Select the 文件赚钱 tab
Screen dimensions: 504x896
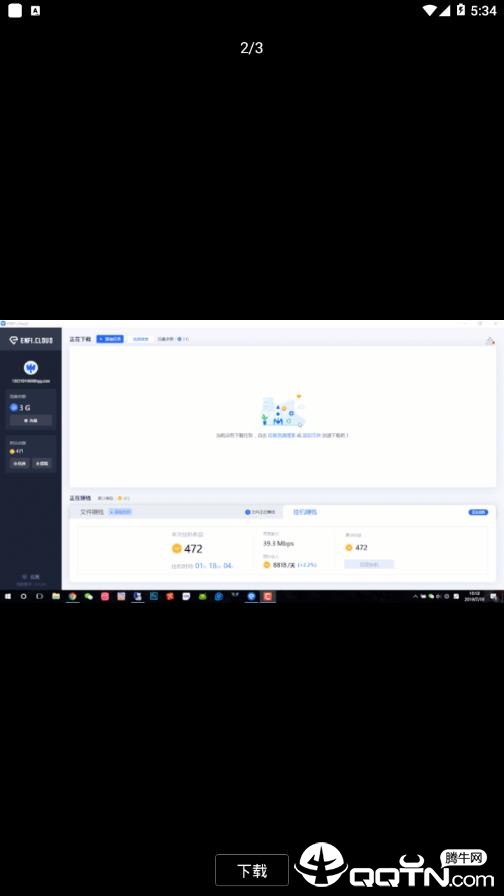coord(92,512)
